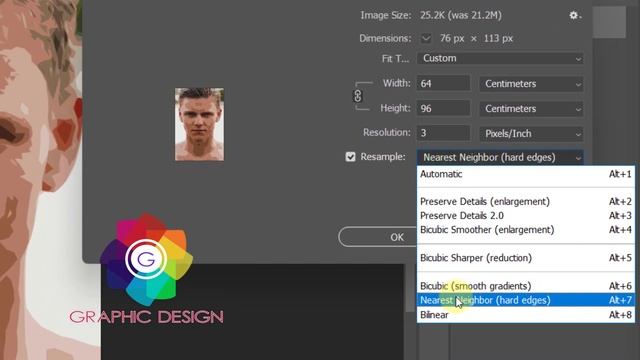Choose Bicubic (smooth gradients) option
Viewport: 640px width, 360px height.
[x=526, y=286]
